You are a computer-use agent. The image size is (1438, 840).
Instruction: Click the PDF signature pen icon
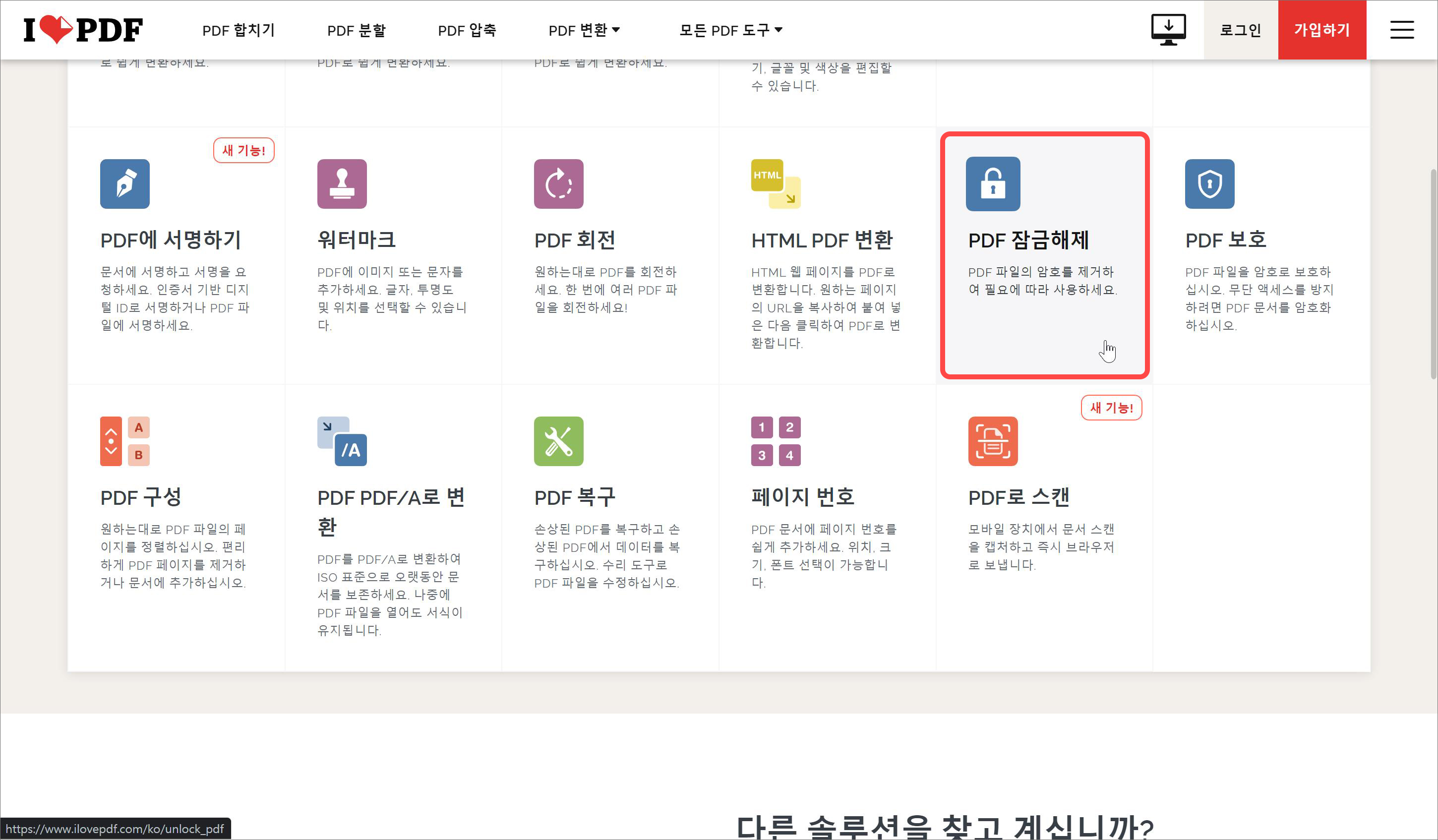point(124,184)
